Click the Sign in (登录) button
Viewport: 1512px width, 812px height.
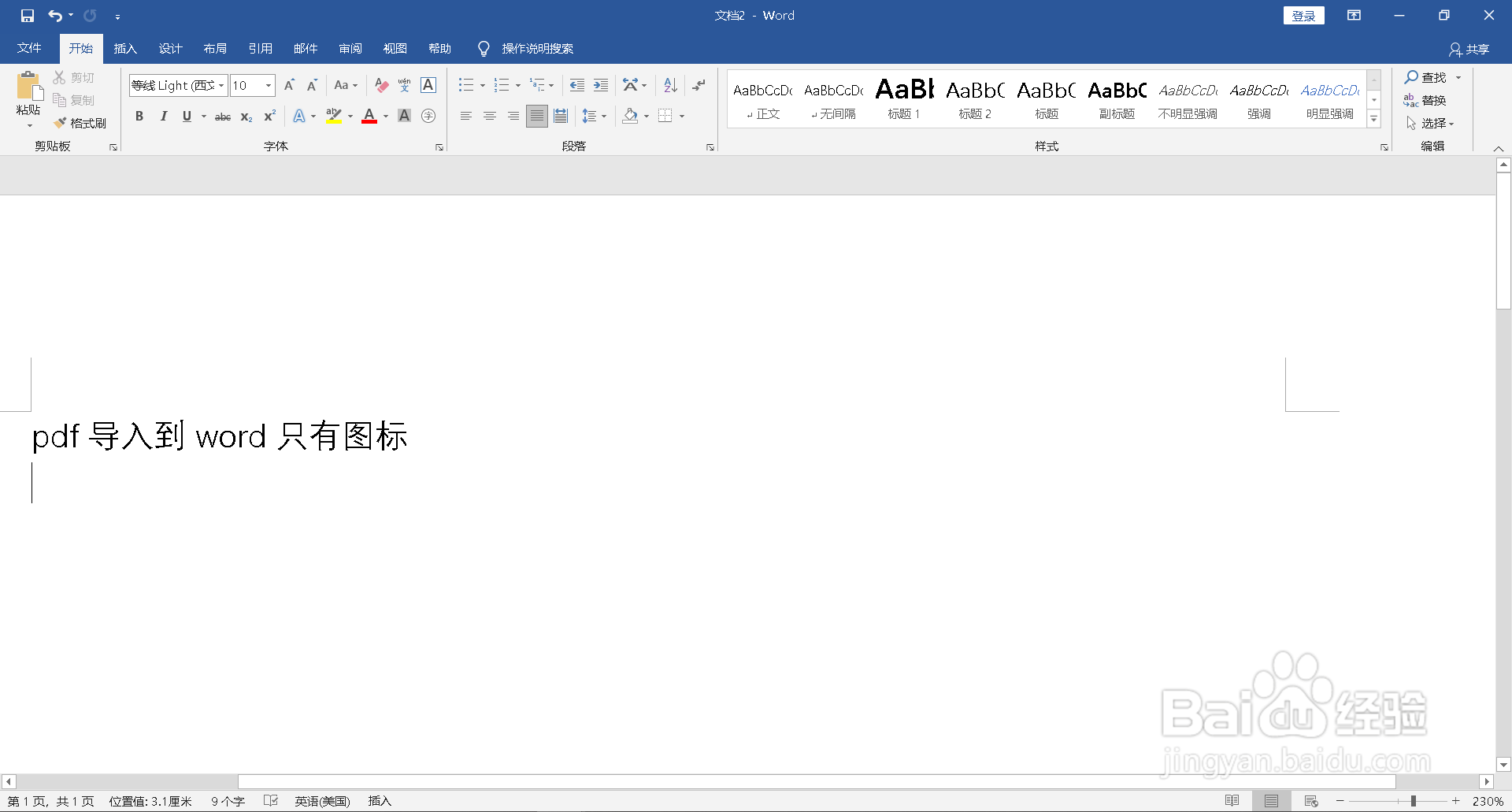[1304, 16]
